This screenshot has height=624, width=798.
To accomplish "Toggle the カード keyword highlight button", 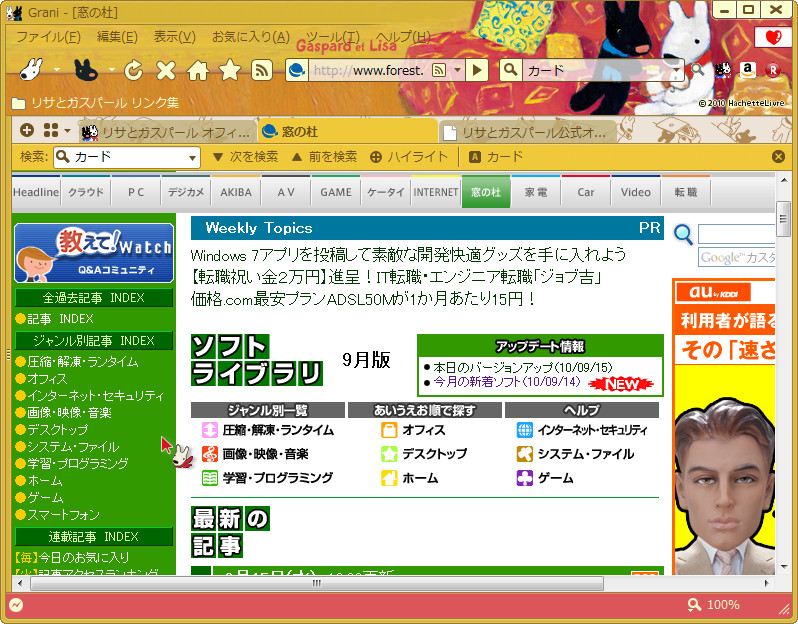I will tap(495, 157).
